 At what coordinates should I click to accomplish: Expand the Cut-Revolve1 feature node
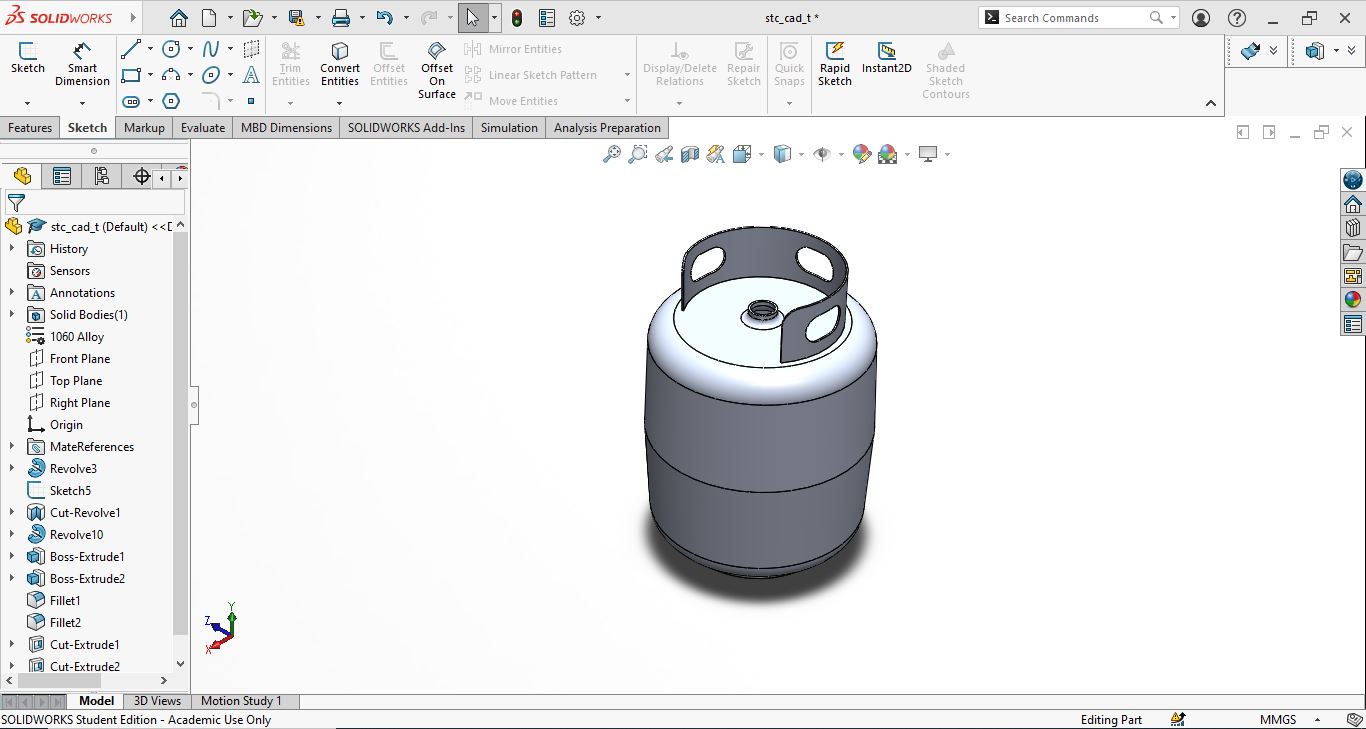(12, 513)
